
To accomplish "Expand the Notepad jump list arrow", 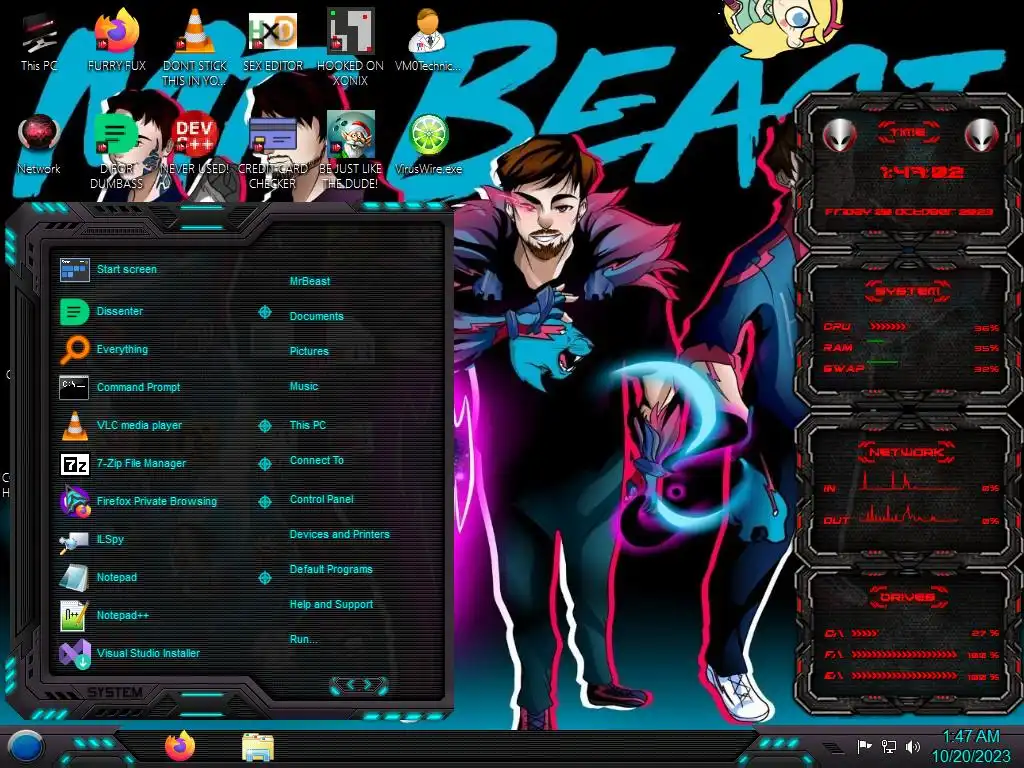I will coord(264,578).
